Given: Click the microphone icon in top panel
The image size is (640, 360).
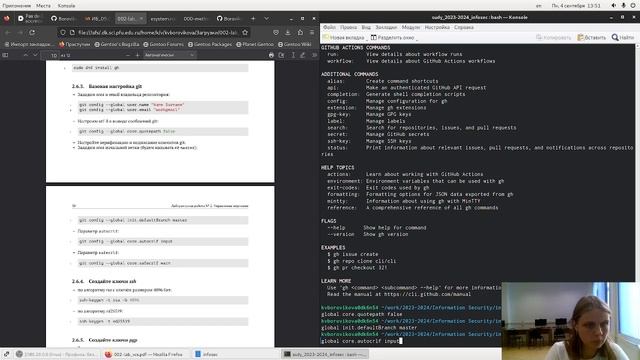Looking at the screenshot, I should 623,6.
